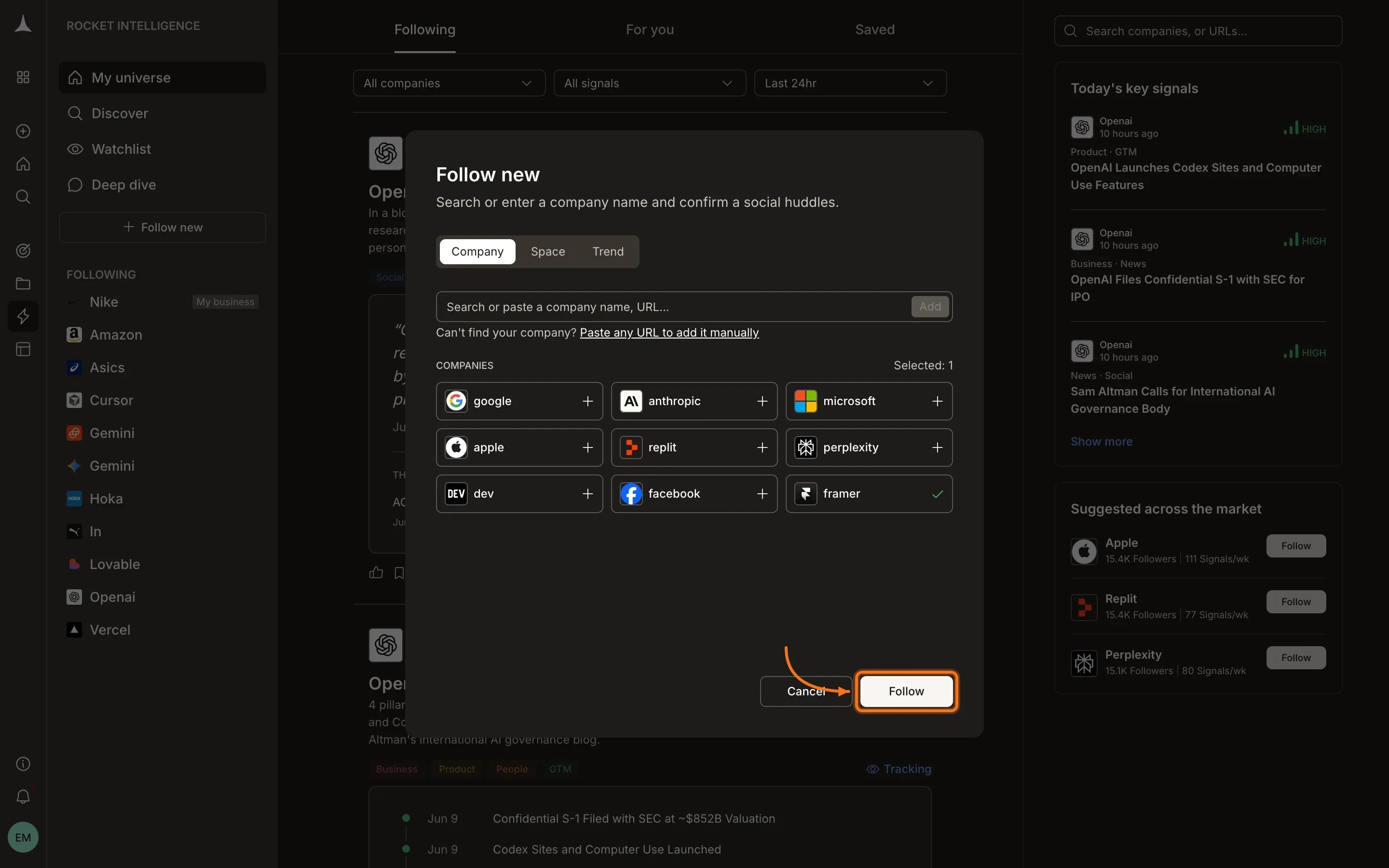
Task: Open the Last 24hr dropdown
Action: 850,83
